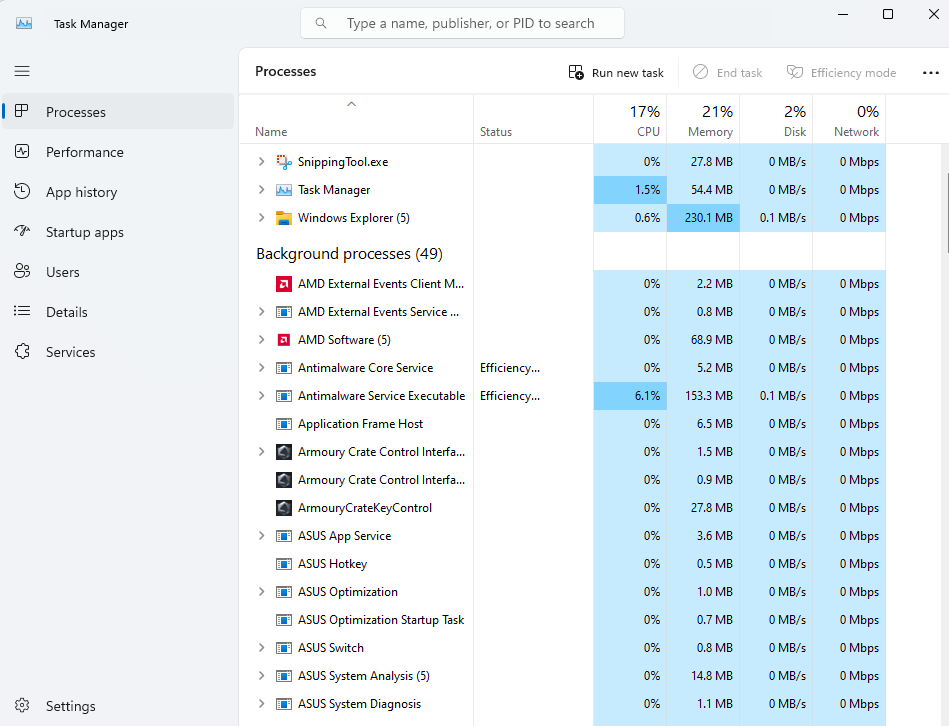Select the Processes page in sidebar
949x726 pixels.
(x=76, y=112)
